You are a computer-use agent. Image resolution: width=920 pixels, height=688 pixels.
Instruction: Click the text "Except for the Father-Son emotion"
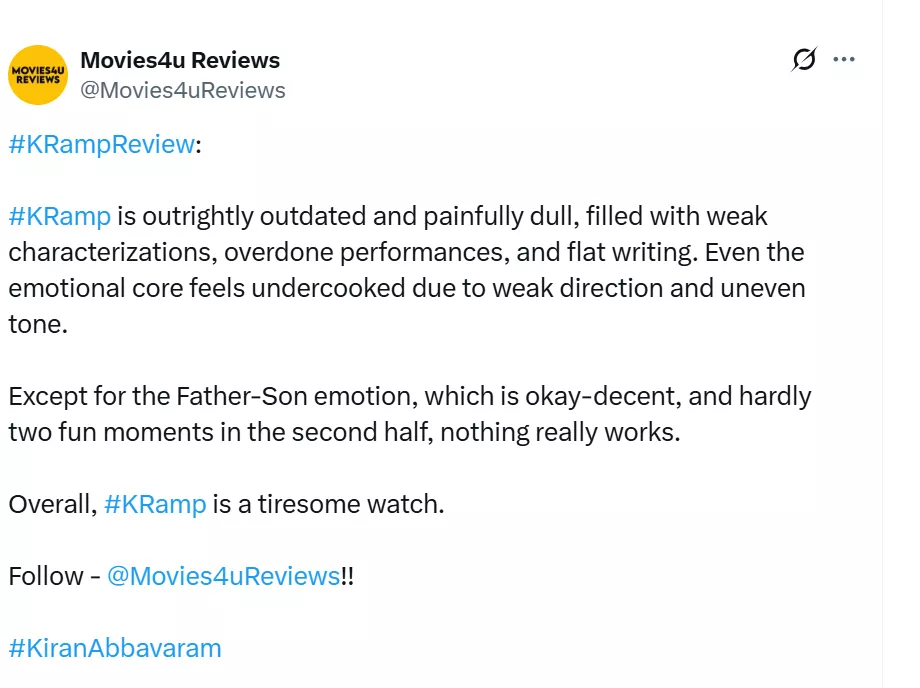[212, 396]
